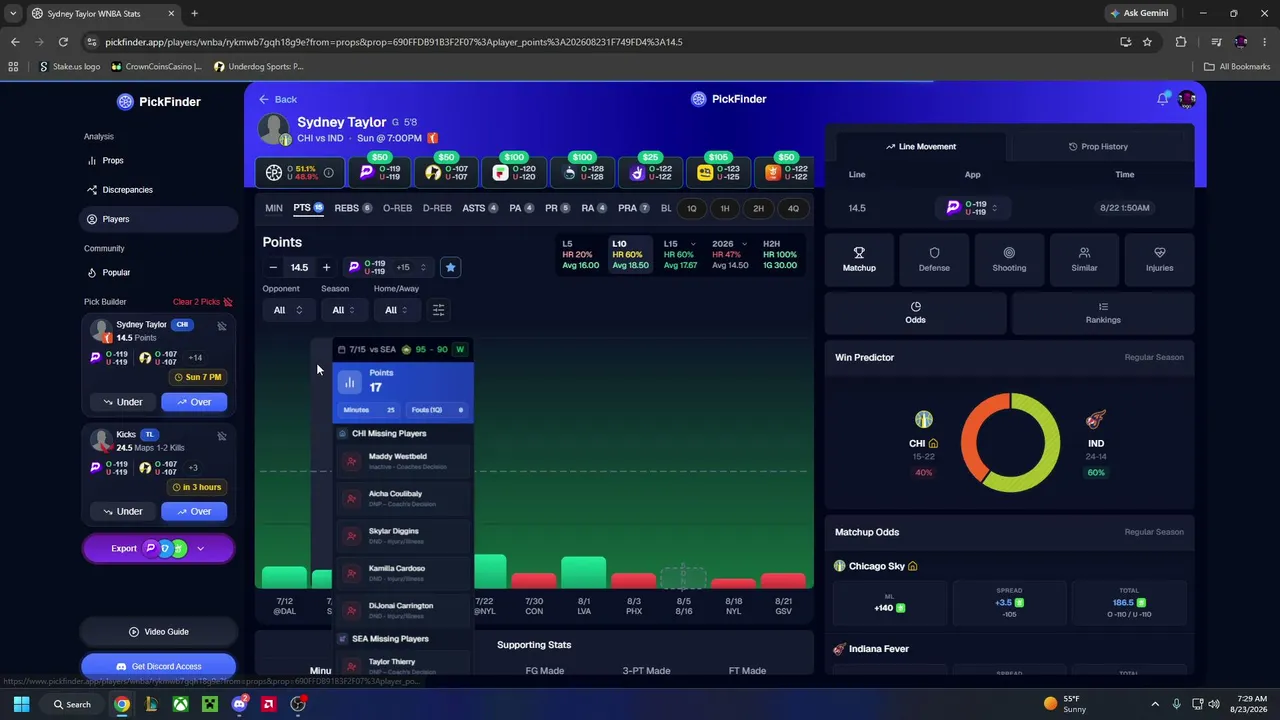Open the App selector in Line Movement
1280x720 pixels.
click(972, 208)
